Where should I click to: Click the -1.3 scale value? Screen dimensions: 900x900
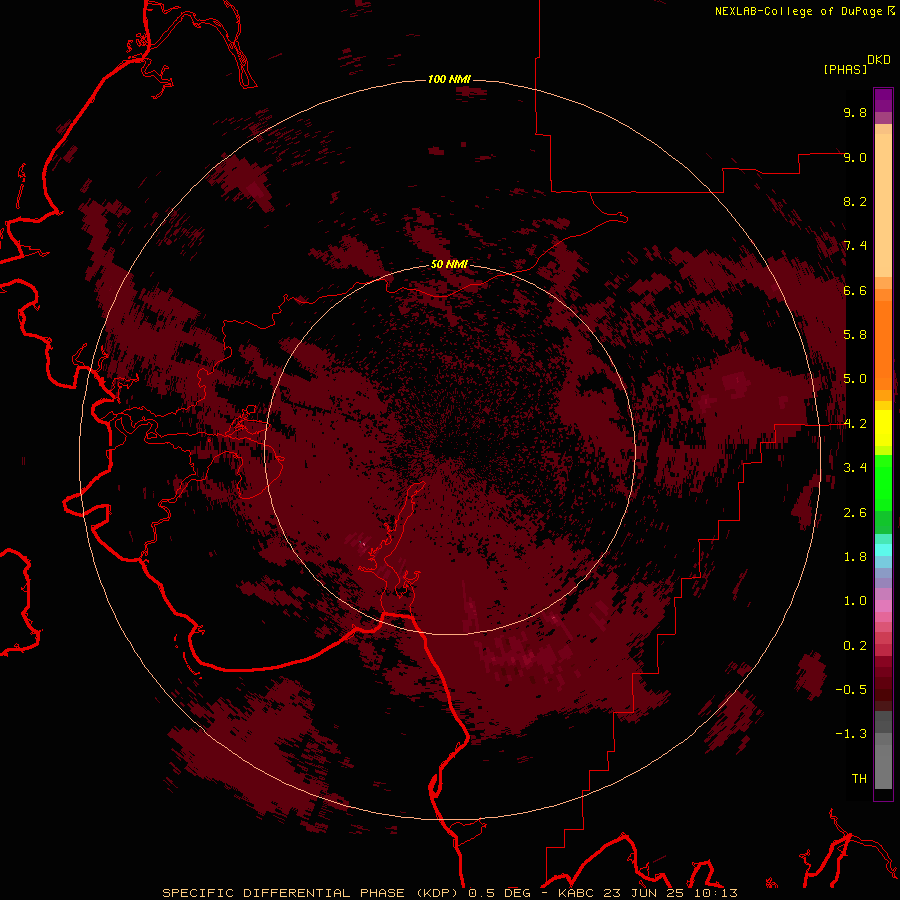(x=851, y=734)
